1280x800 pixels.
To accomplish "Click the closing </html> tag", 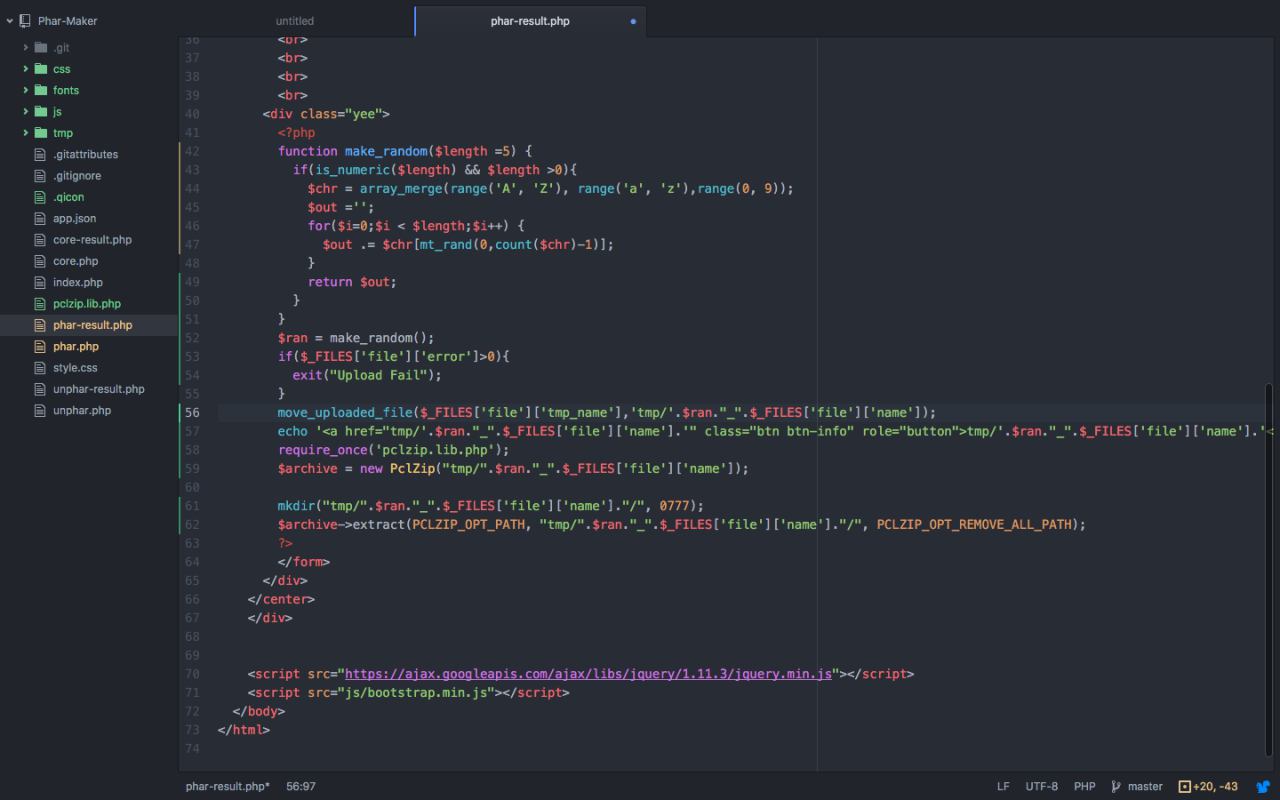I will click(x=244, y=730).
